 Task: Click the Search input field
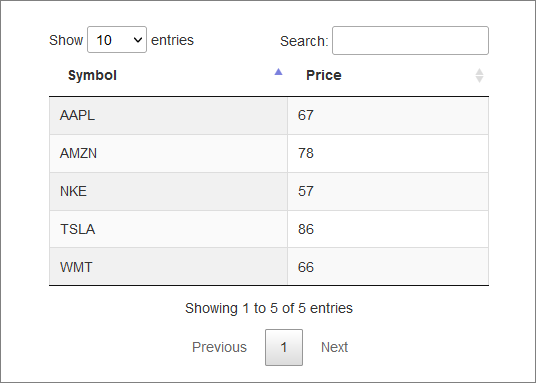tap(410, 40)
